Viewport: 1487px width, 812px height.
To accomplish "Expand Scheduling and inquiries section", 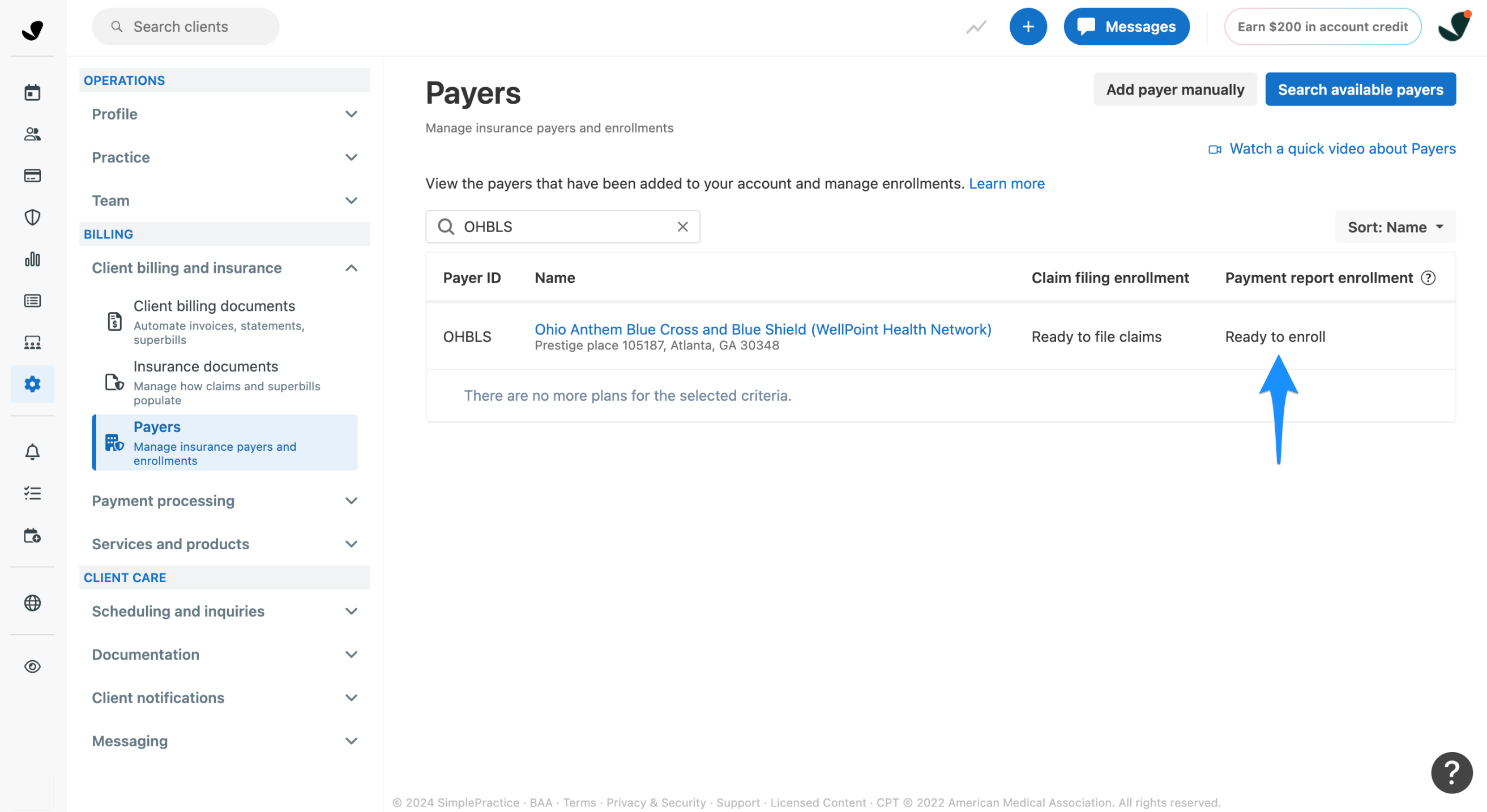I will click(225, 610).
